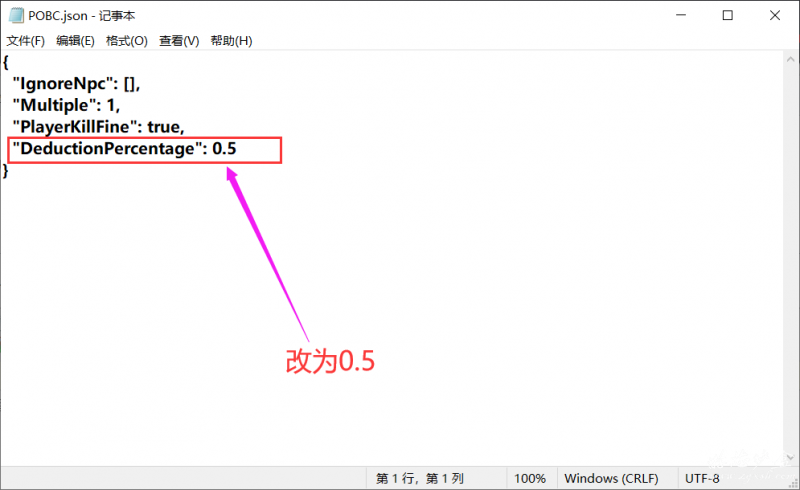Screen dimensions: 800x490
Task: Place cursor after the 0.5 value
Action: [x=237, y=150]
